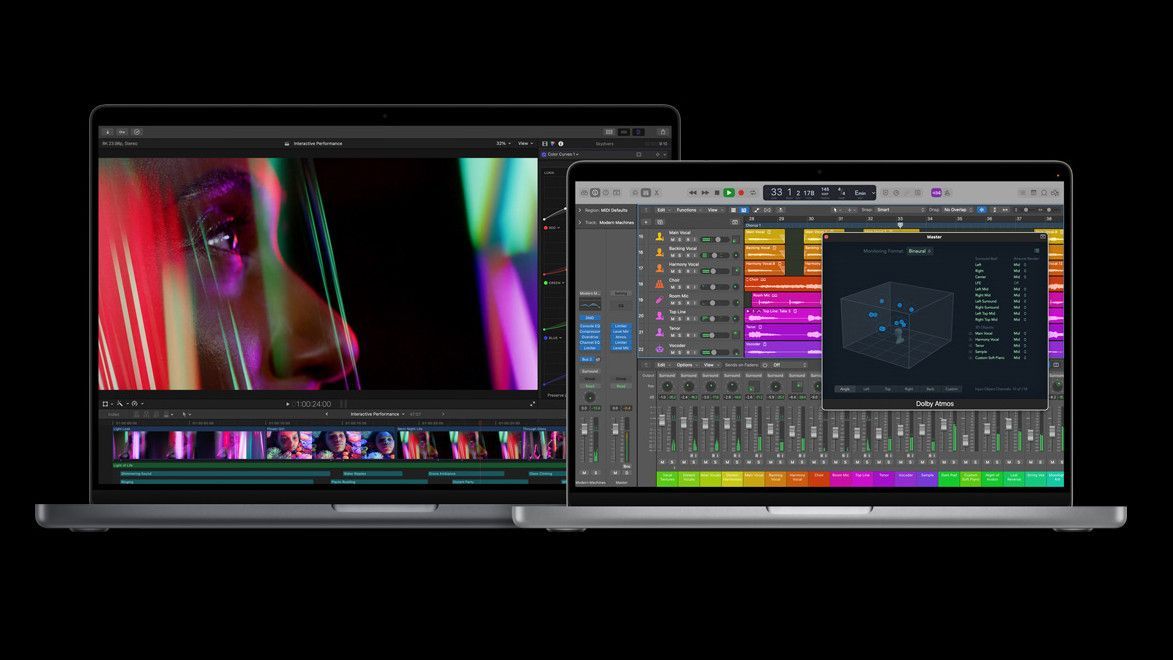This screenshot has height=660, width=1173.
Task: Rewind the Logic Pro playhead
Action: click(693, 193)
